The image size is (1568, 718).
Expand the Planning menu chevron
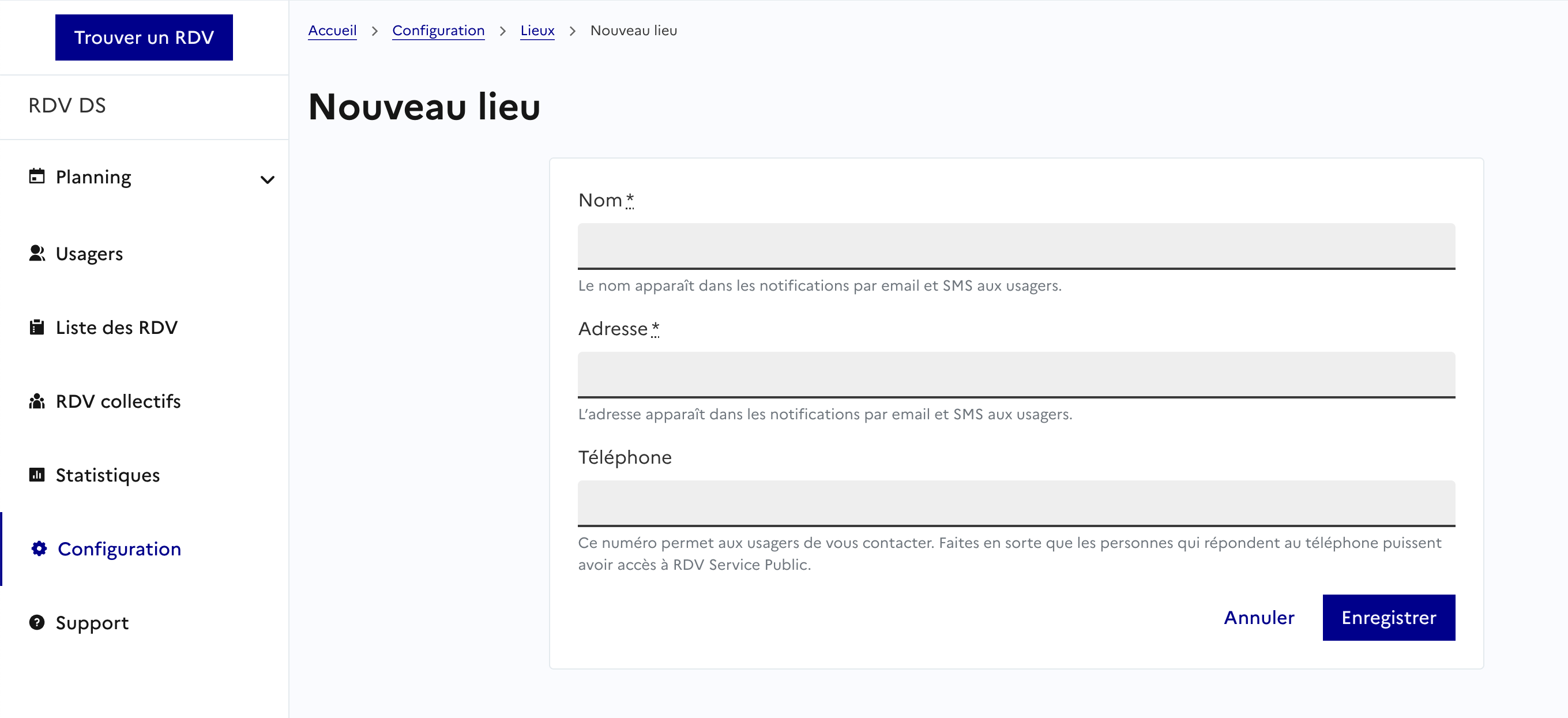point(267,179)
